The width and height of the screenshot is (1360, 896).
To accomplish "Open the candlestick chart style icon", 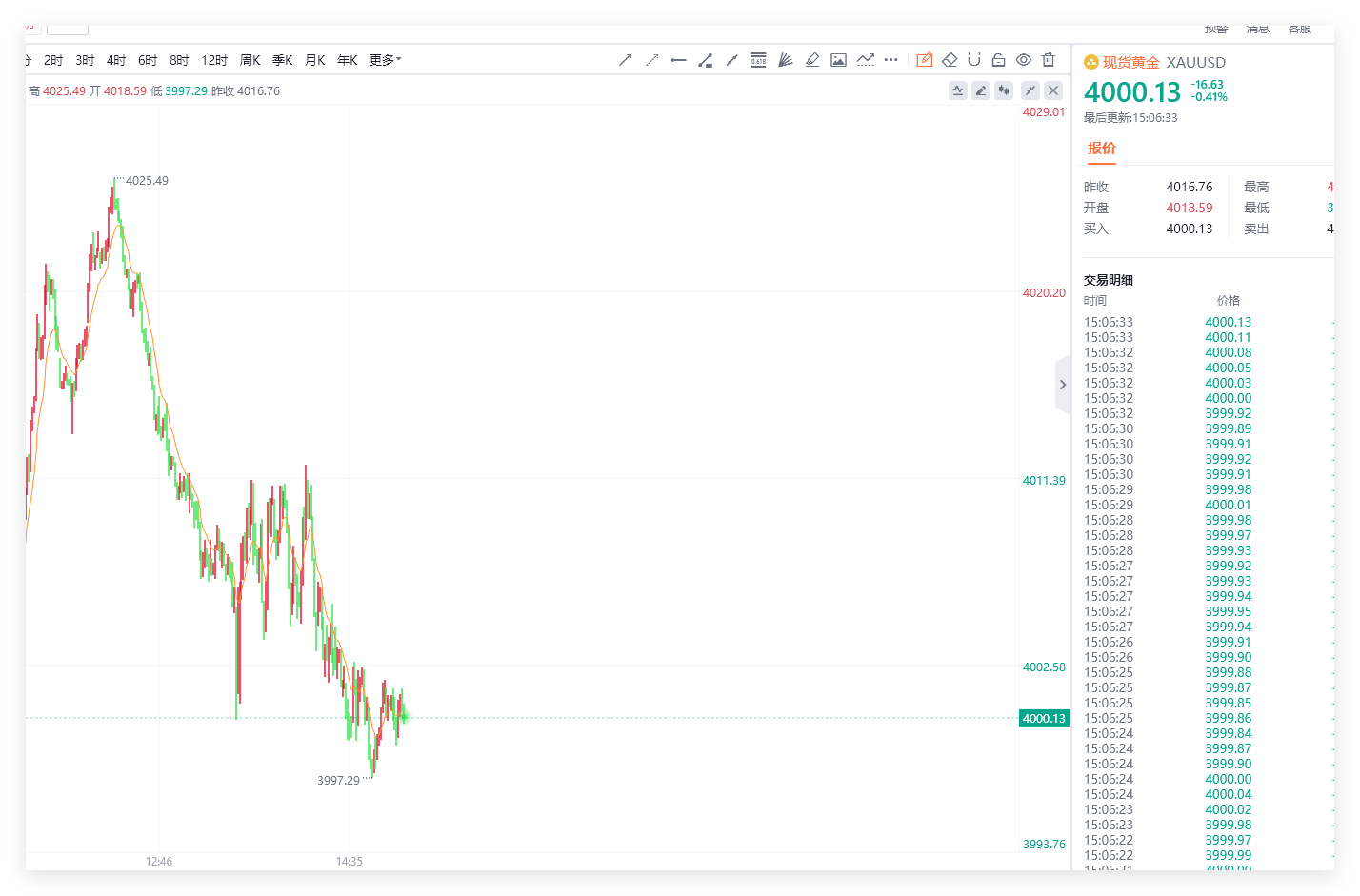I will 1004,90.
